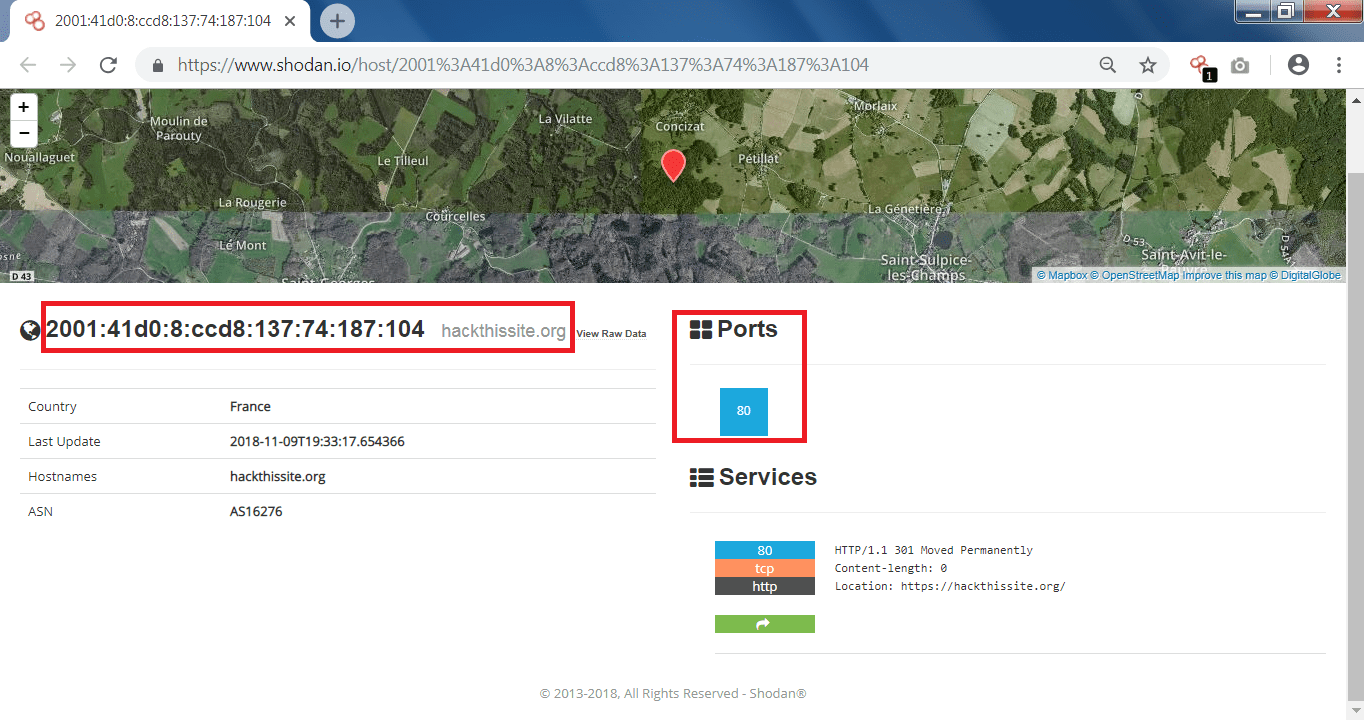Viewport: 1364px width, 720px height.
Task: Click the red map location pin
Action: point(674,165)
